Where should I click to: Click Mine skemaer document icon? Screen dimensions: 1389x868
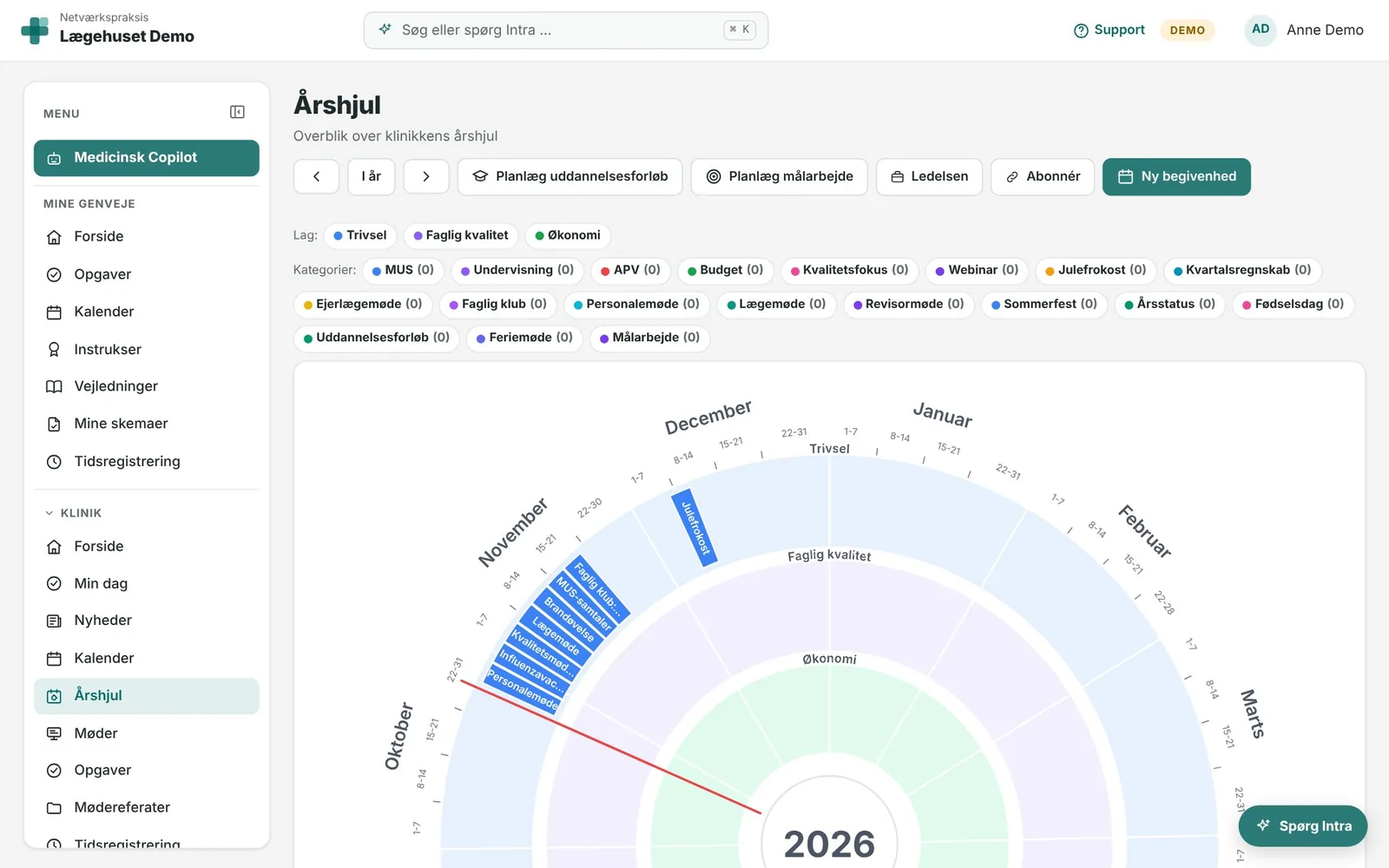click(x=54, y=424)
